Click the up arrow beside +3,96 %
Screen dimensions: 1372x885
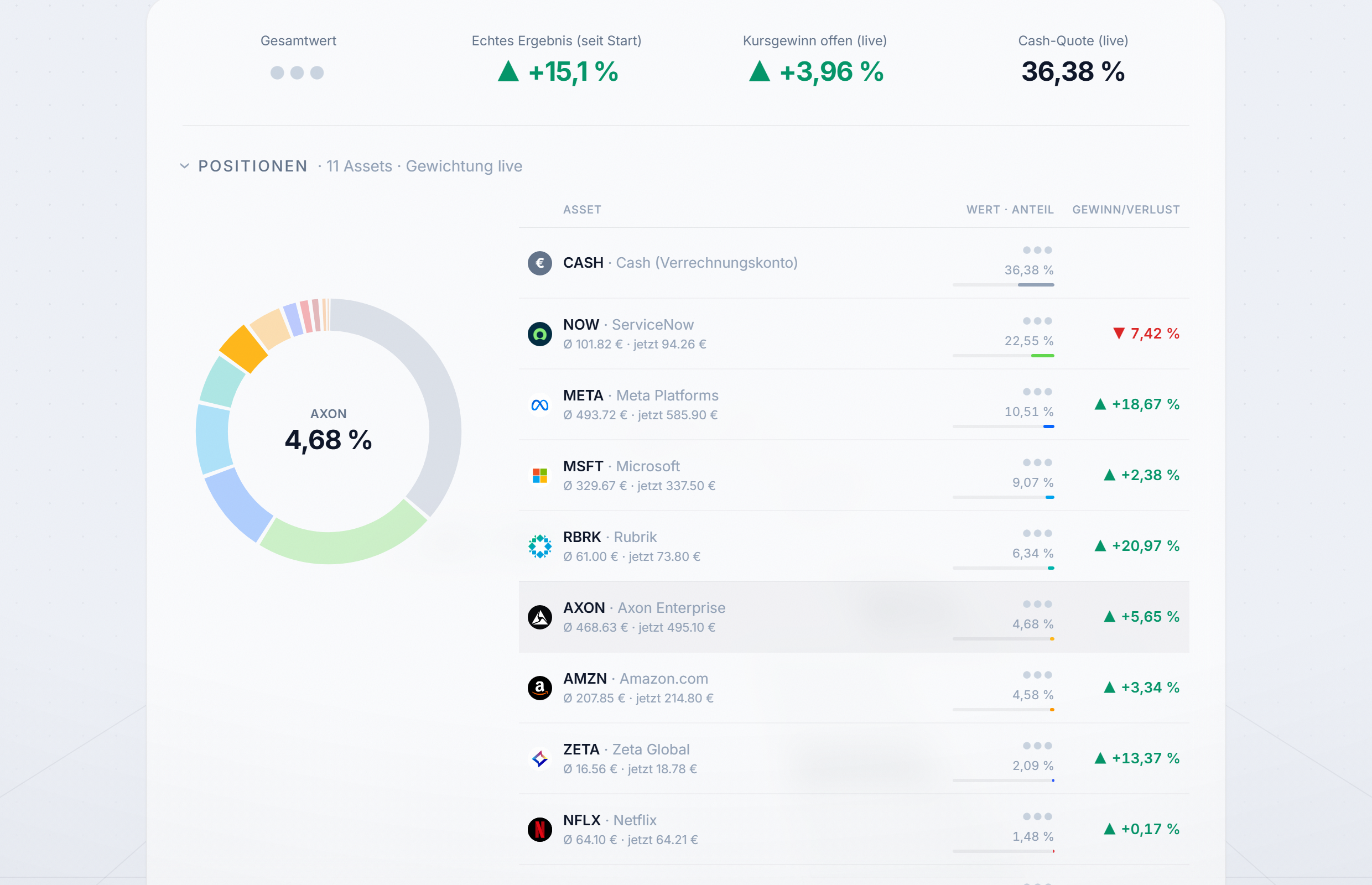759,71
